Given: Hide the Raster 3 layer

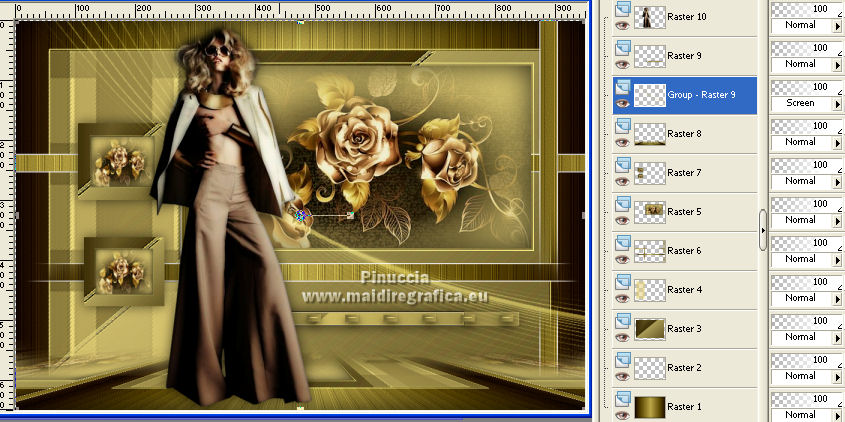Looking at the screenshot, I should 623,337.
